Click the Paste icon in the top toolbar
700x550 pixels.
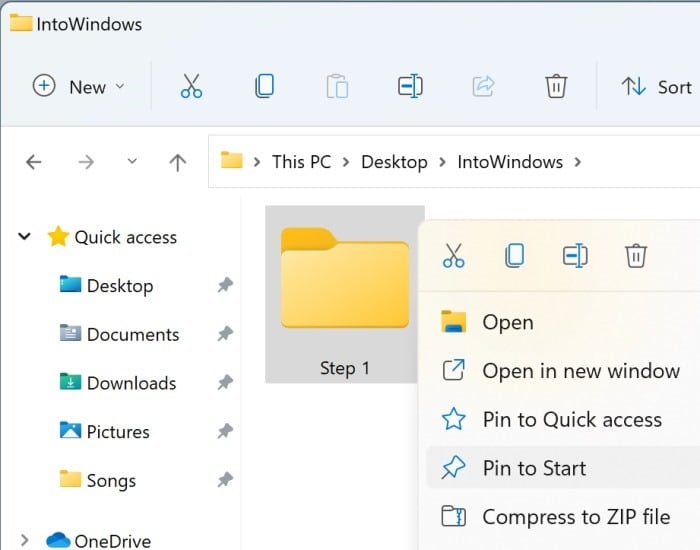337,86
